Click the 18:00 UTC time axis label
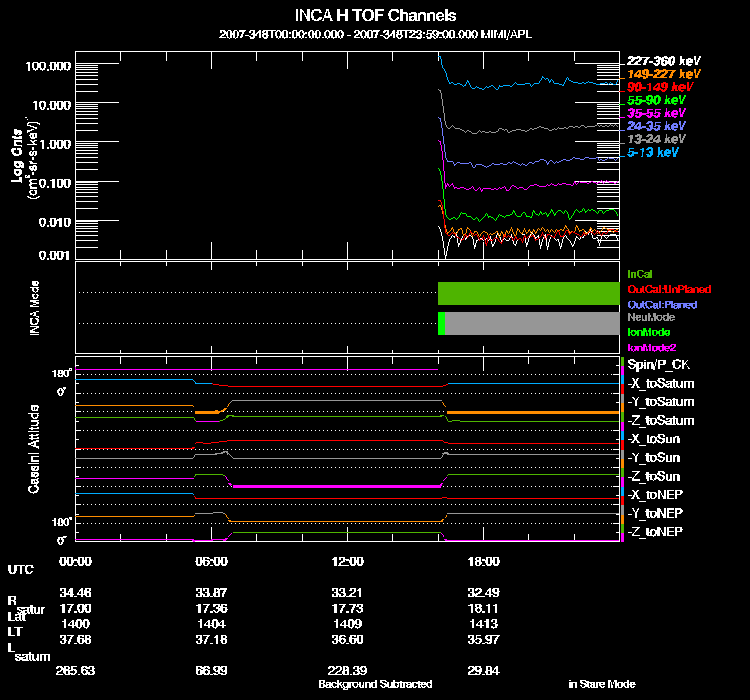The width and height of the screenshot is (750, 700). pyautogui.click(x=485, y=562)
